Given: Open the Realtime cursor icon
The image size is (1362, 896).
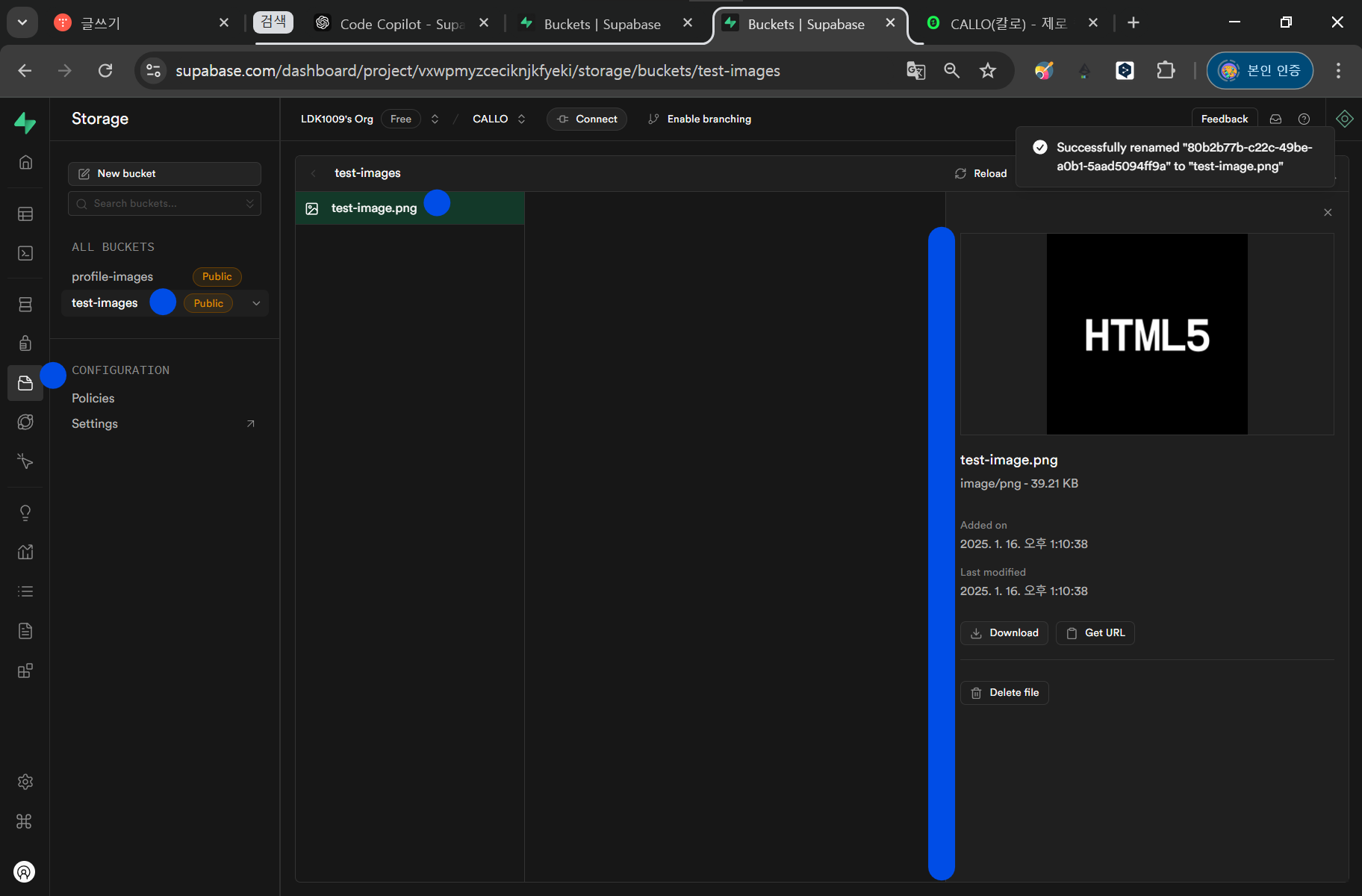Looking at the screenshot, I should [x=25, y=461].
